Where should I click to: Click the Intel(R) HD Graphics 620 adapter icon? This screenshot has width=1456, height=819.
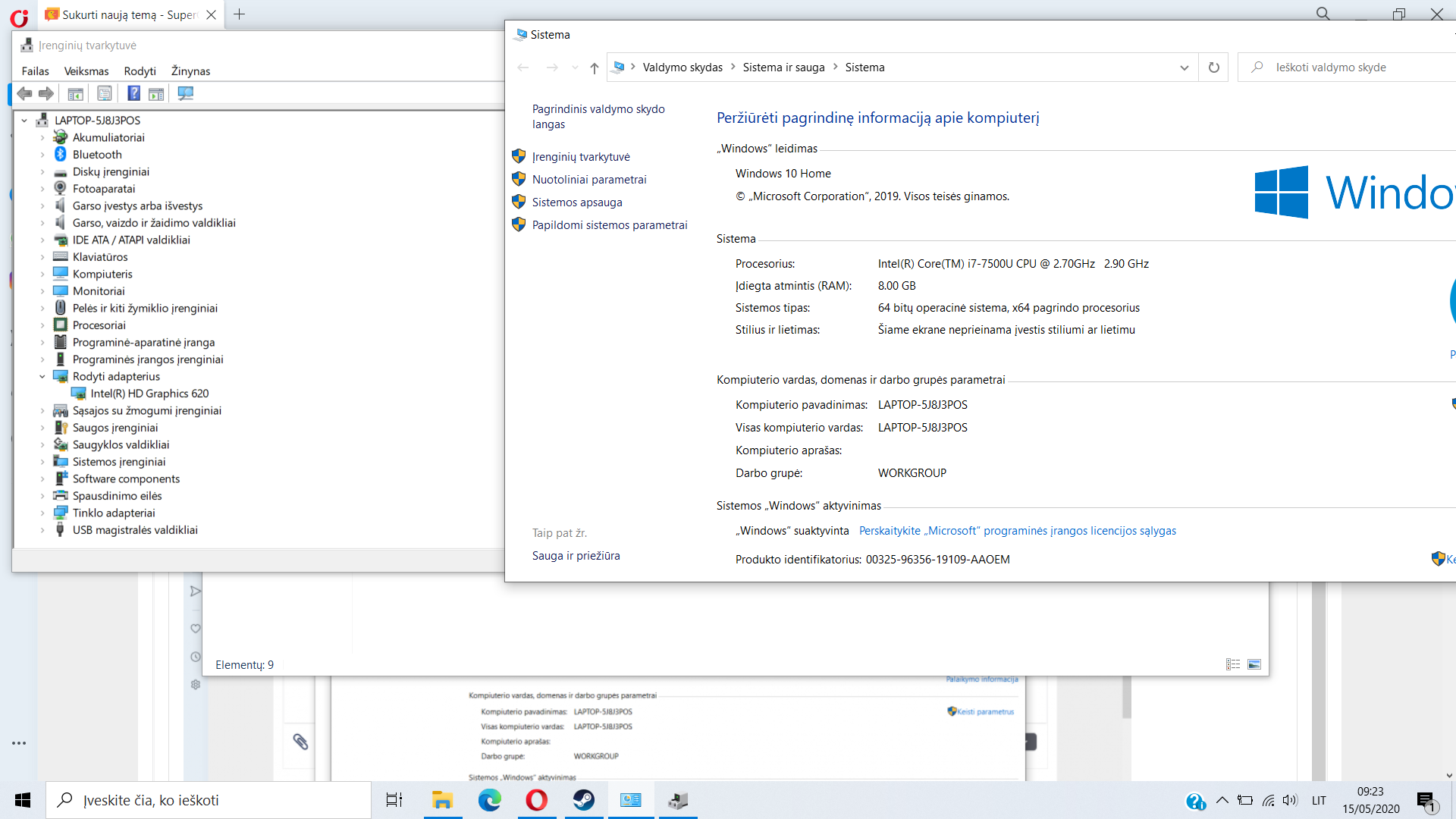coord(78,393)
